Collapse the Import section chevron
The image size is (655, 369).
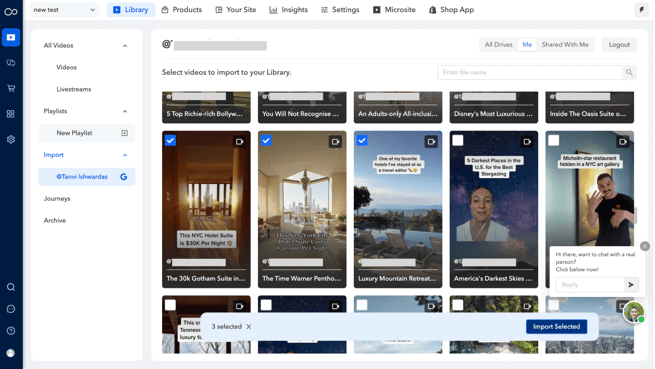(x=125, y=155)
